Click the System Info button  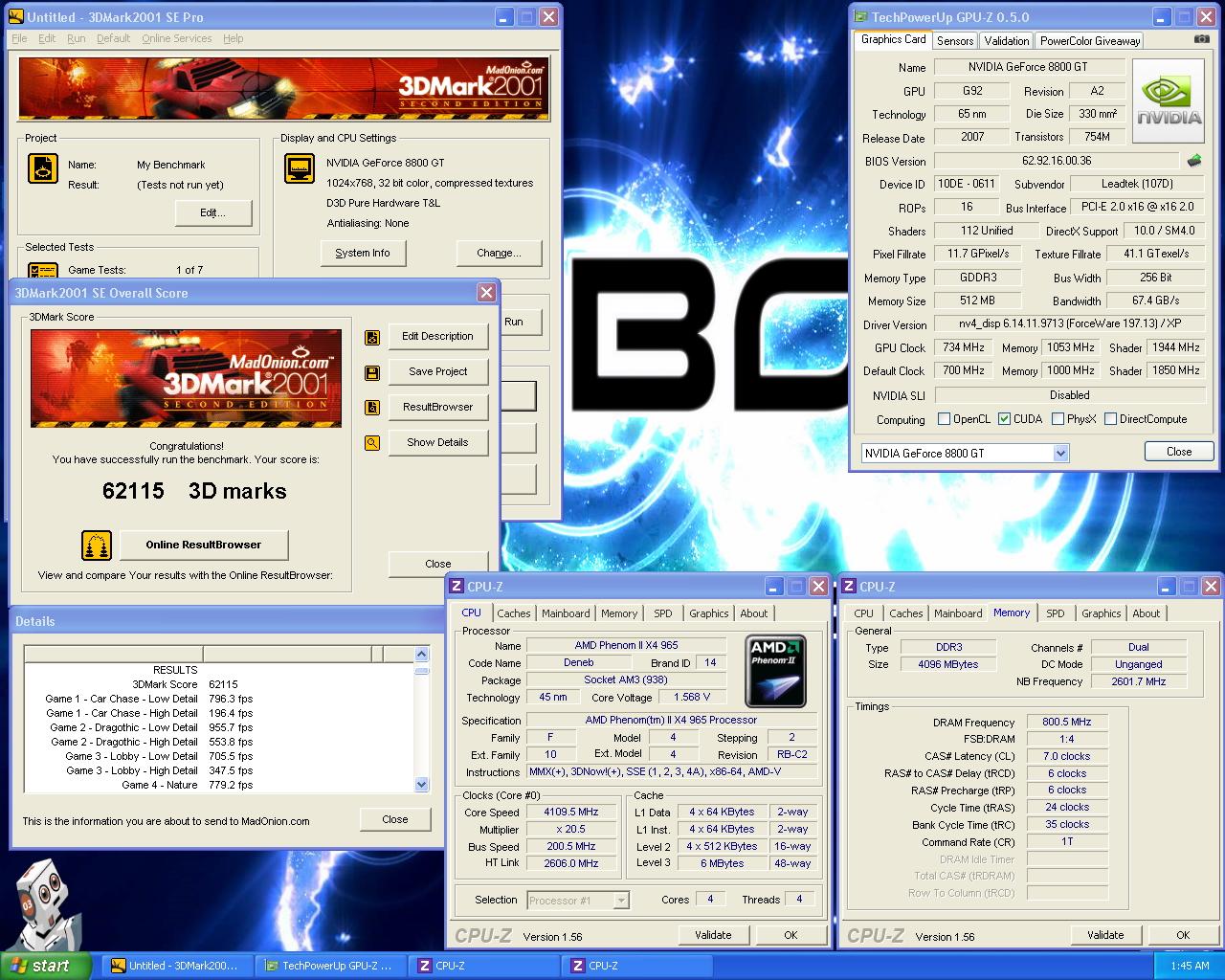point(363,253)
